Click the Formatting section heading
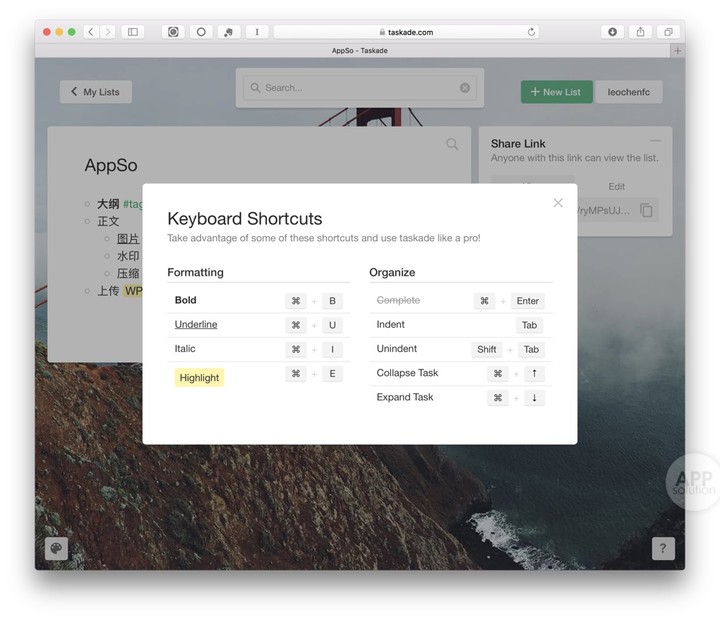720x620 pixels. [195, 272]
